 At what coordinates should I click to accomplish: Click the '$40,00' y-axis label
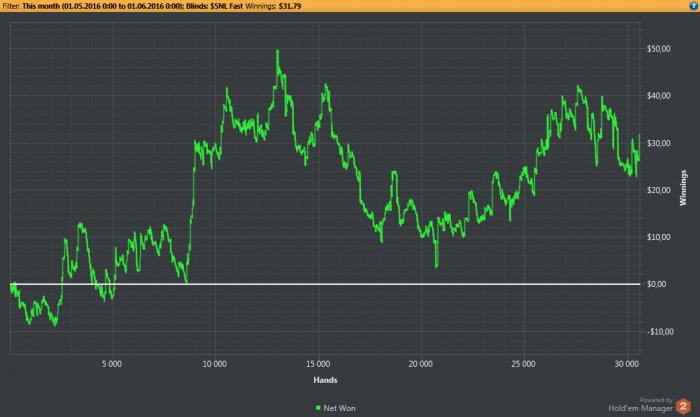point(658,96)
